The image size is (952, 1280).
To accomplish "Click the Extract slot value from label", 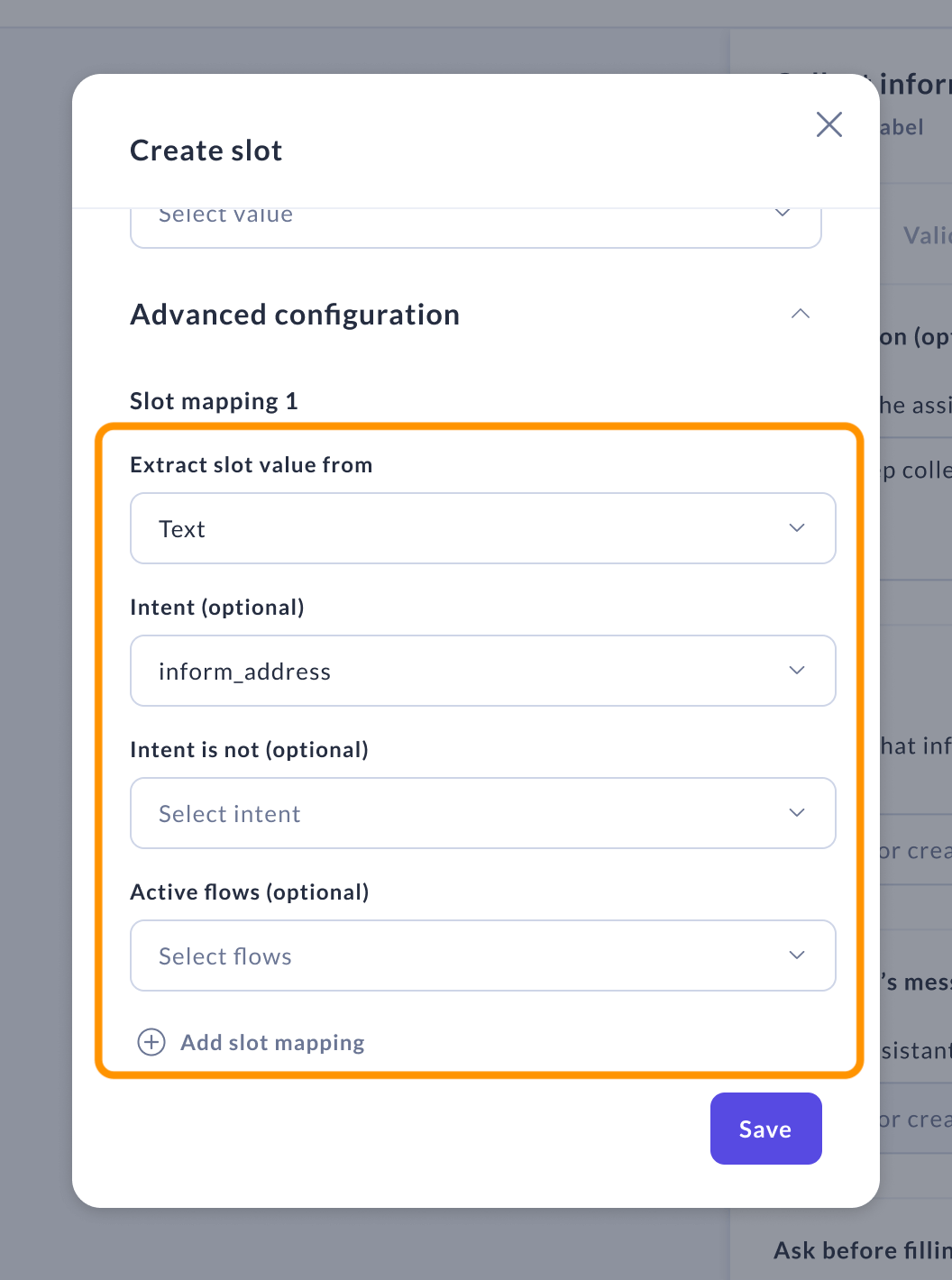I will 251,465.
